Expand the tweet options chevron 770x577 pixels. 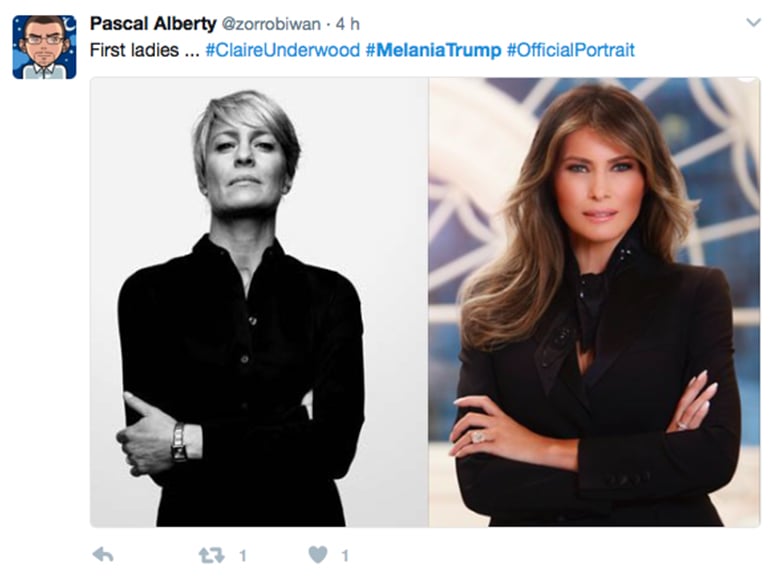(x=752, y=22)
